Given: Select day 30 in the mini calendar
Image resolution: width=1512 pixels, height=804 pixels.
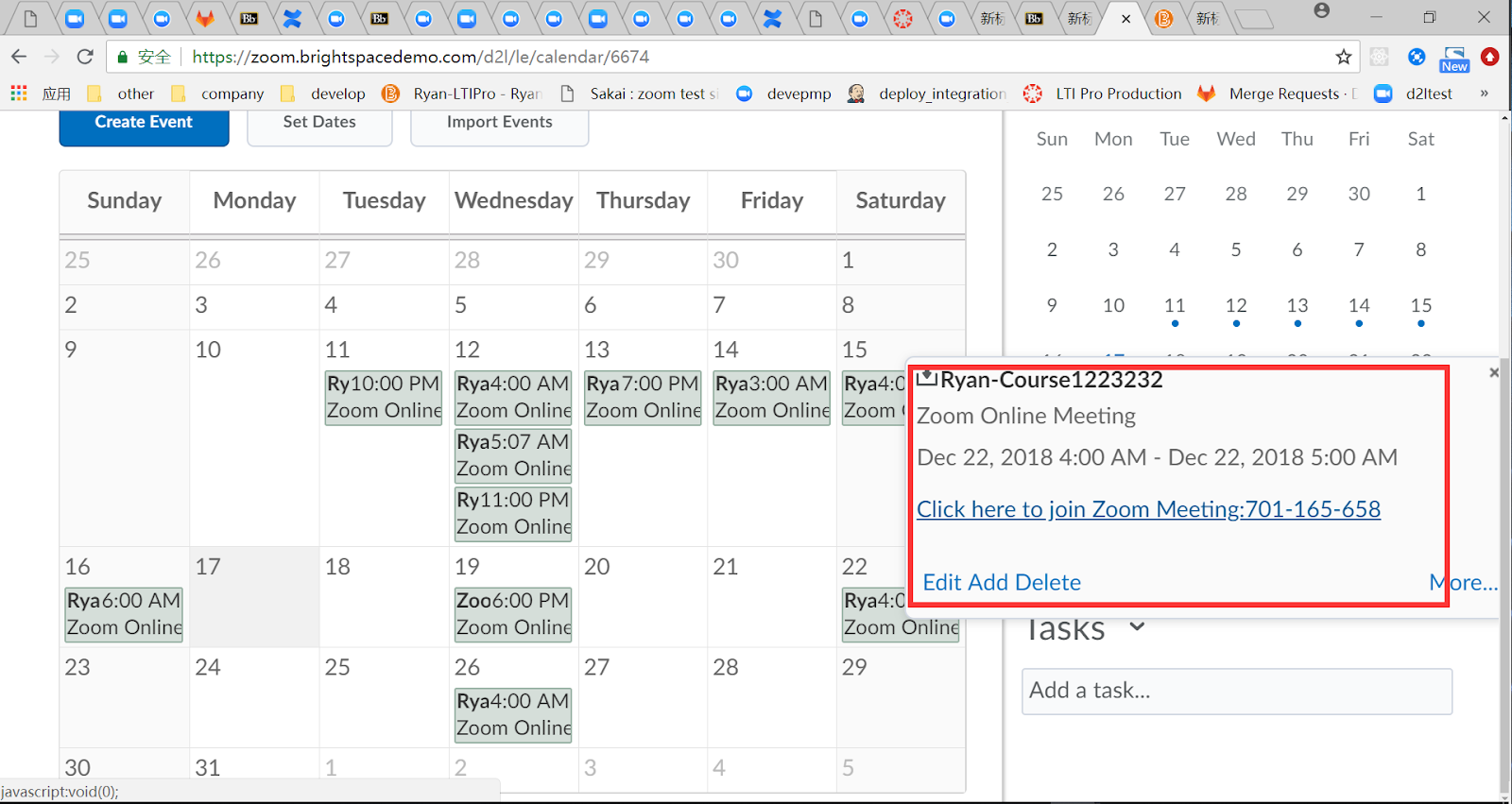Looking at the screenshot, I should (1359, 194).
